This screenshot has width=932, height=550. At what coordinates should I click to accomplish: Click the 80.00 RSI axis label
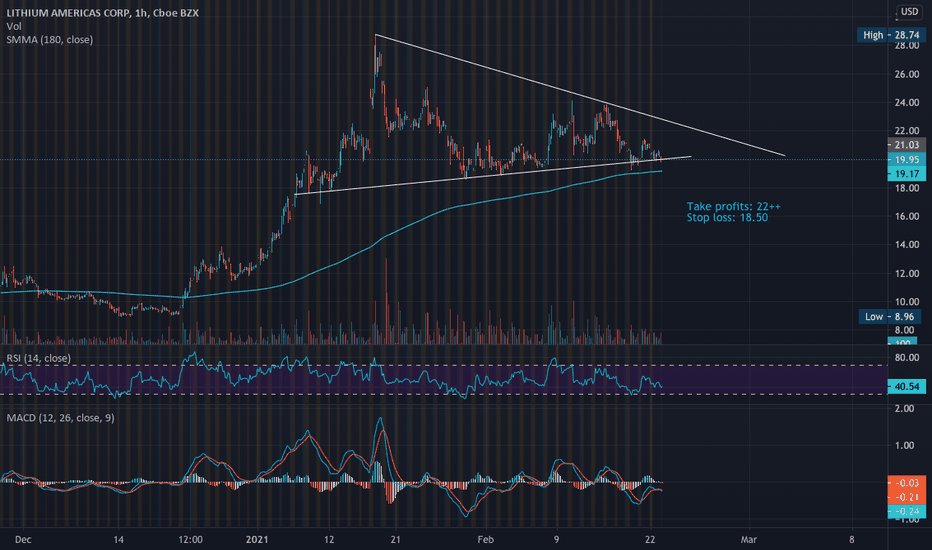click(x=906, y=358)
